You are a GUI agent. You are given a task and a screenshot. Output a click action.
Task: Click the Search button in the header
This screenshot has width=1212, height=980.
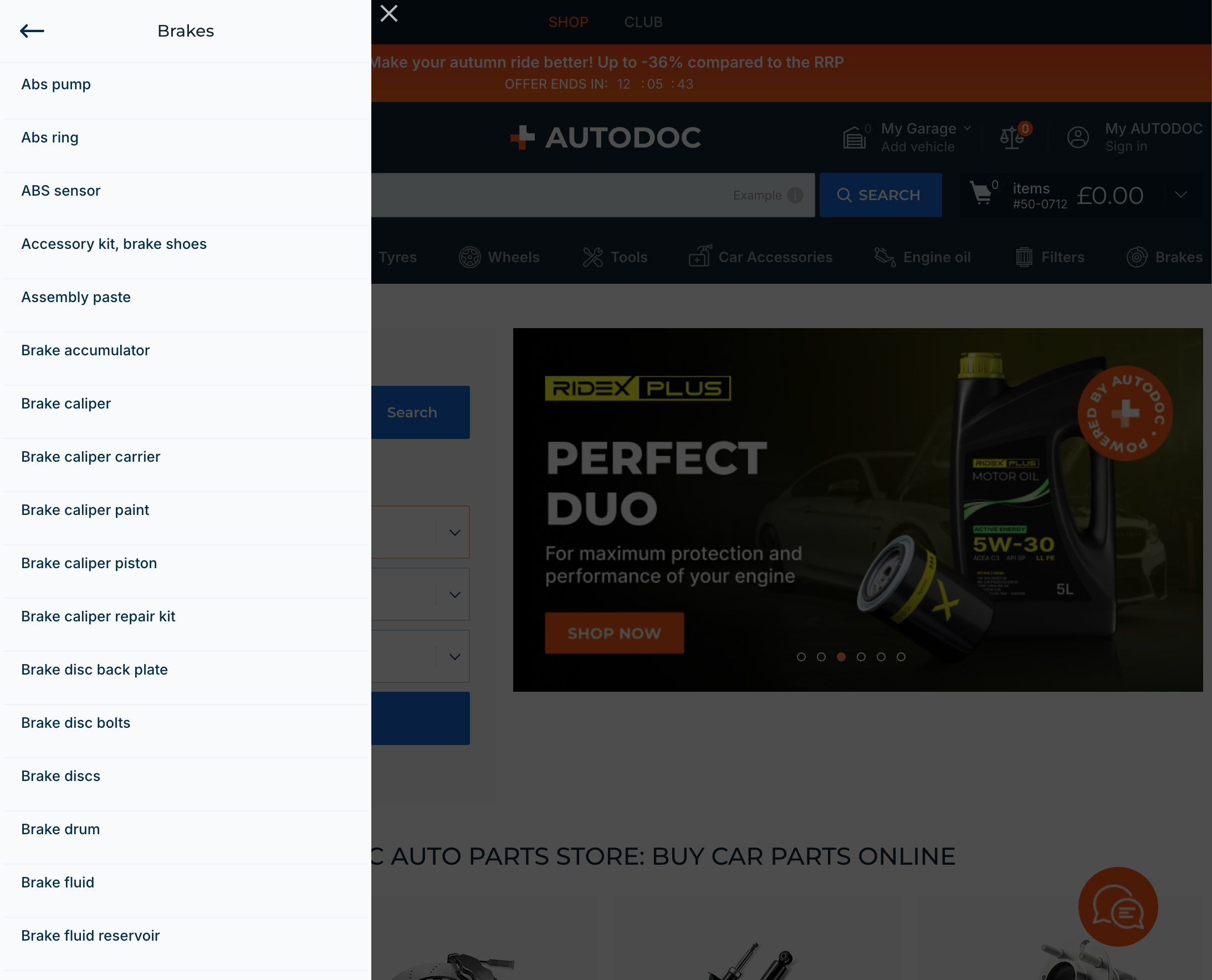click(x=880, y=195)
